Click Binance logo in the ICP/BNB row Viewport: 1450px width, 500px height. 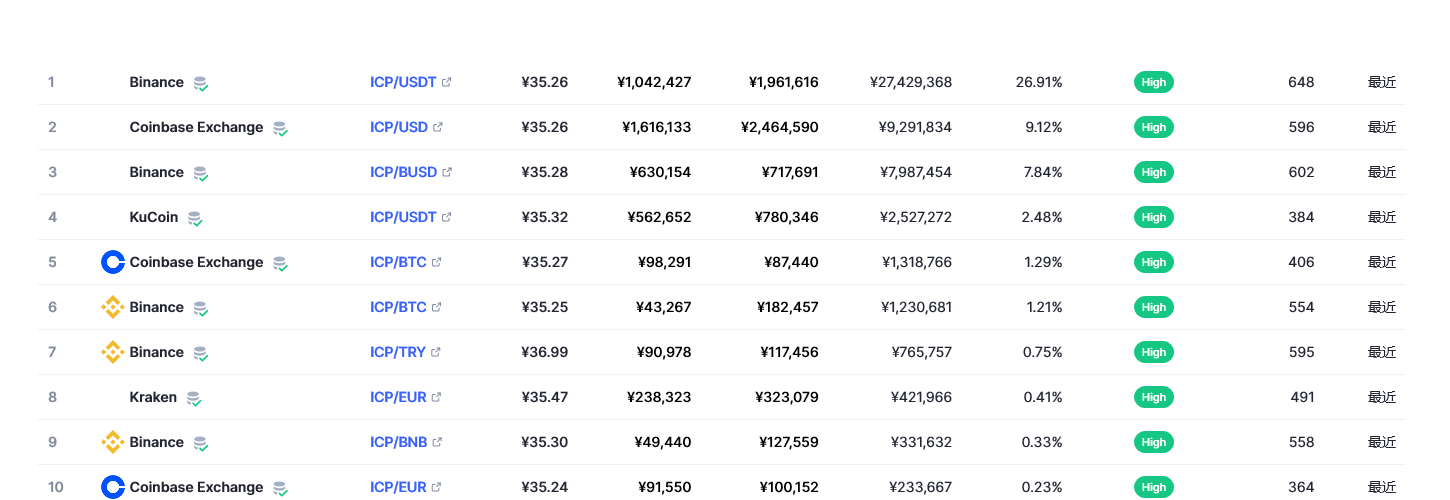click(x=112, y=442)
